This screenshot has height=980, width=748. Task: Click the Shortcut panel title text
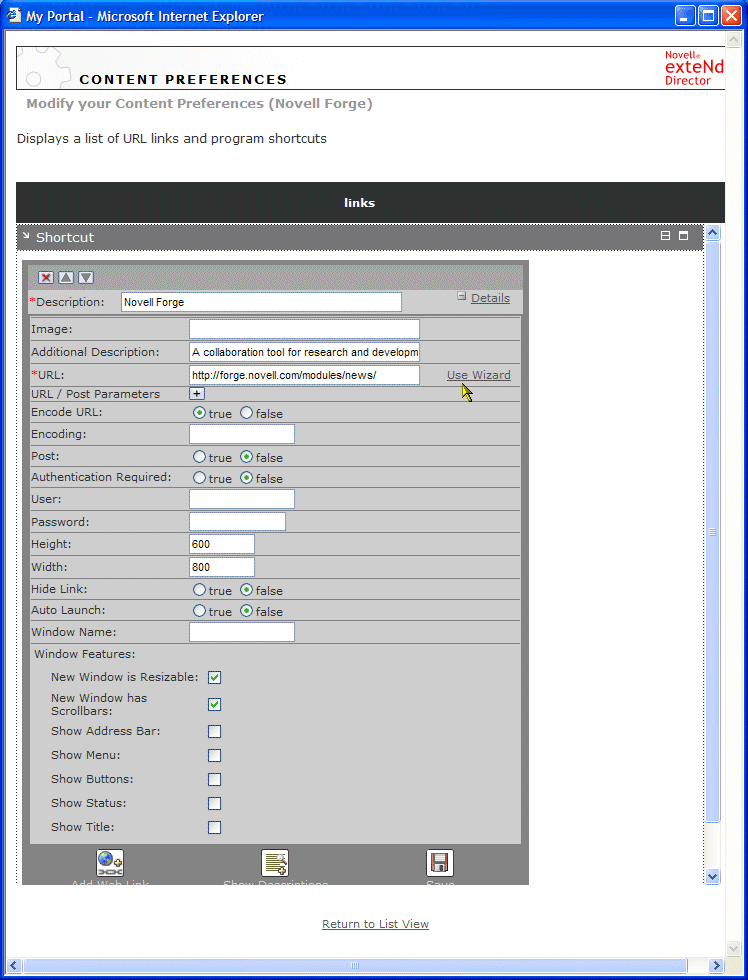tap(65, 238)
